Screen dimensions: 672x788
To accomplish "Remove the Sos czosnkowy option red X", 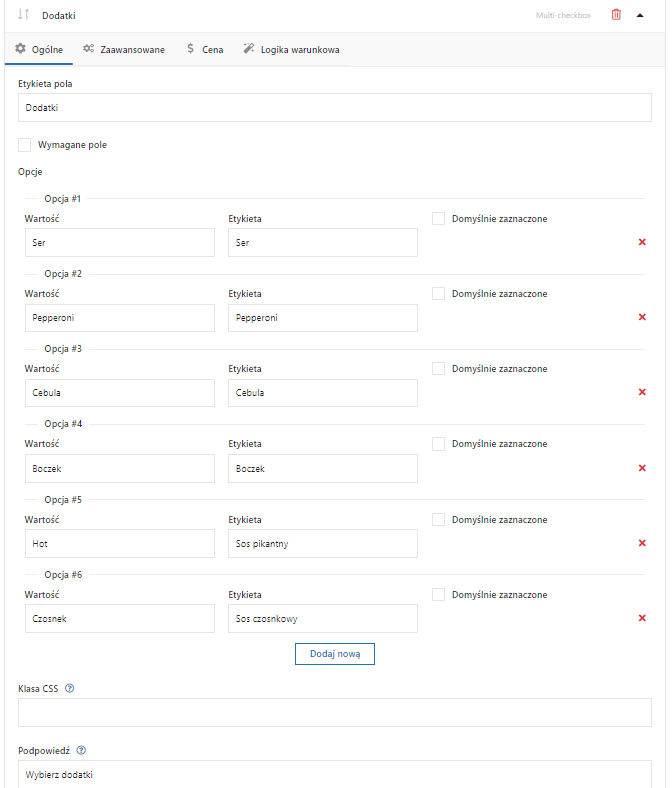I will (x=642, y=618).
